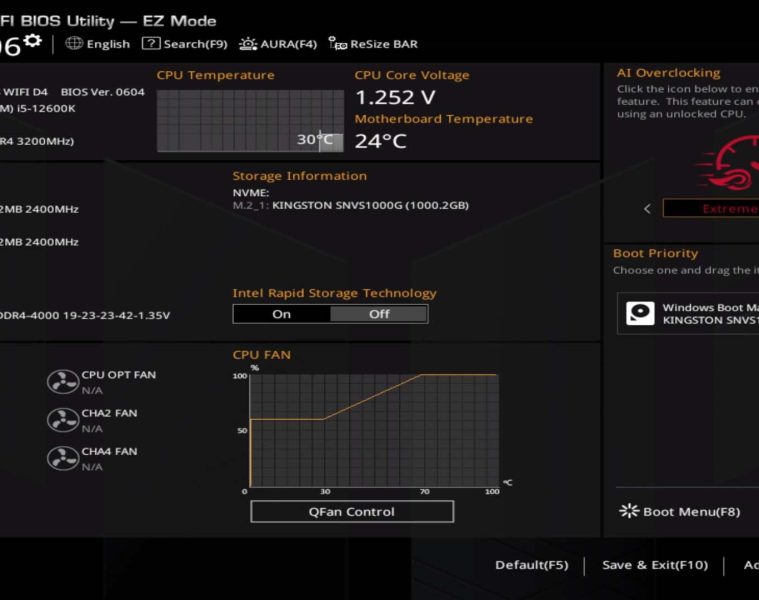Select previous AI Overclocking mode arrow

647,209
